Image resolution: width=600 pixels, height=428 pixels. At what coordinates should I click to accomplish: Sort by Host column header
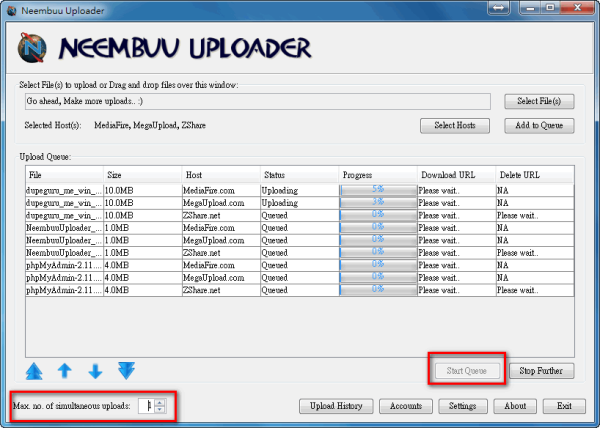221,175
